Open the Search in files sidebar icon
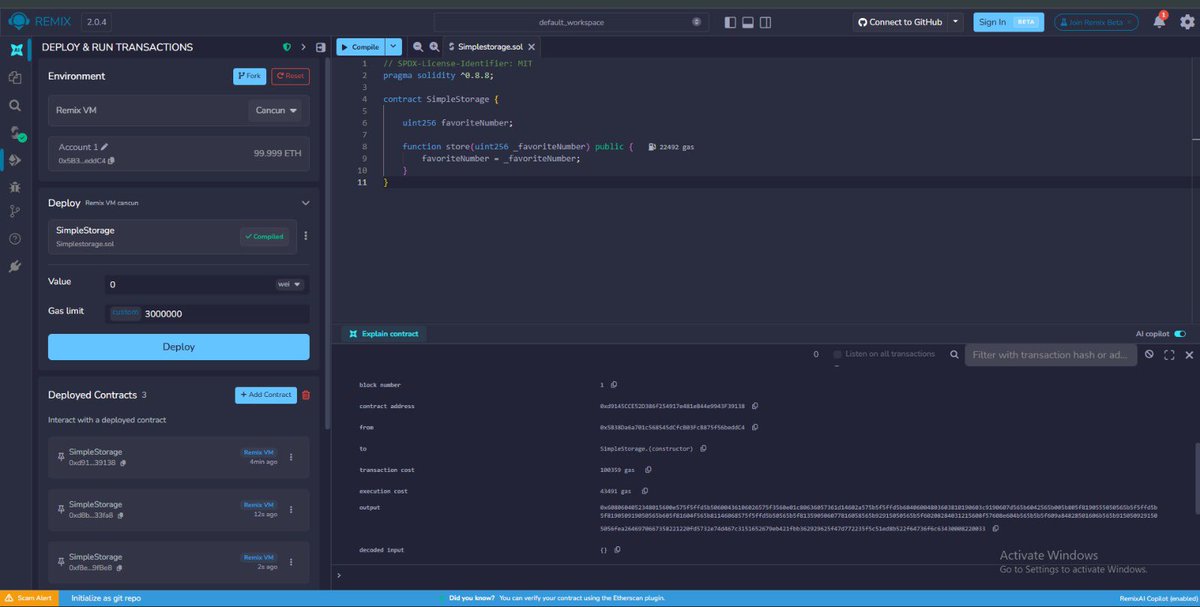Viewport: 1200px width, 607px height. pyautogui.click(x=15, y=104)
